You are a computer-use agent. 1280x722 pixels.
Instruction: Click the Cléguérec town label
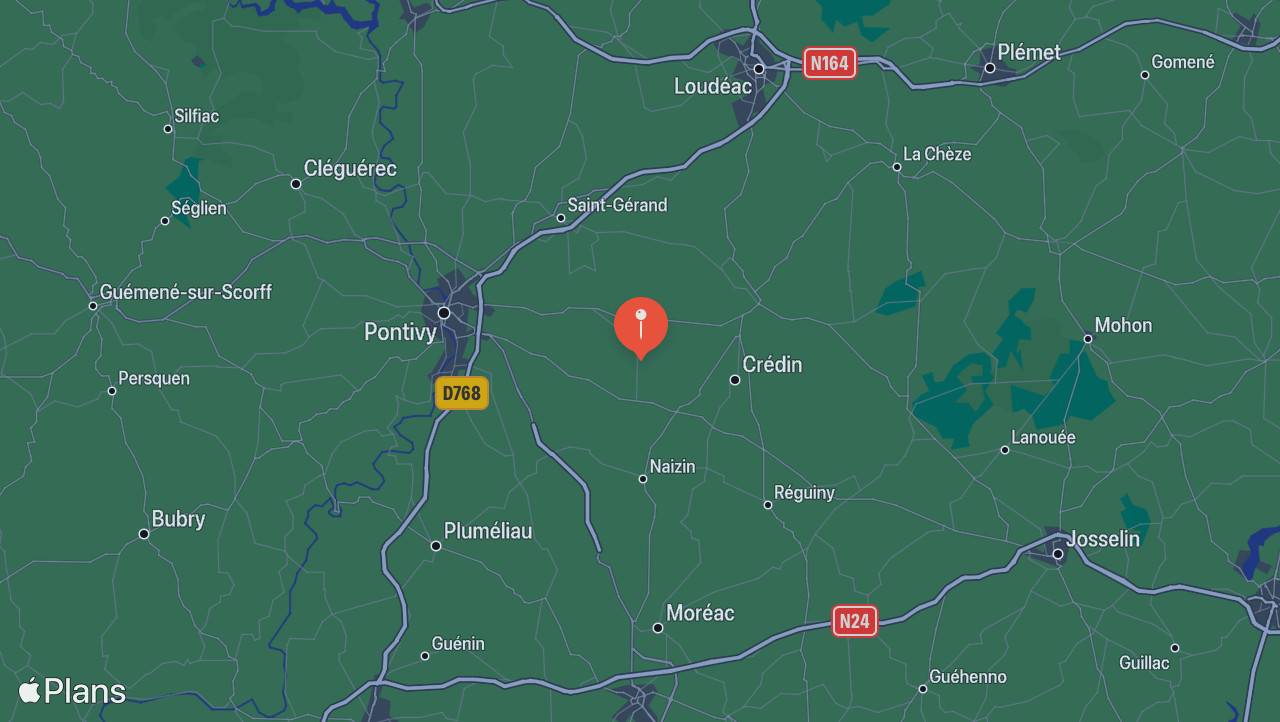[x=350, y=169]
